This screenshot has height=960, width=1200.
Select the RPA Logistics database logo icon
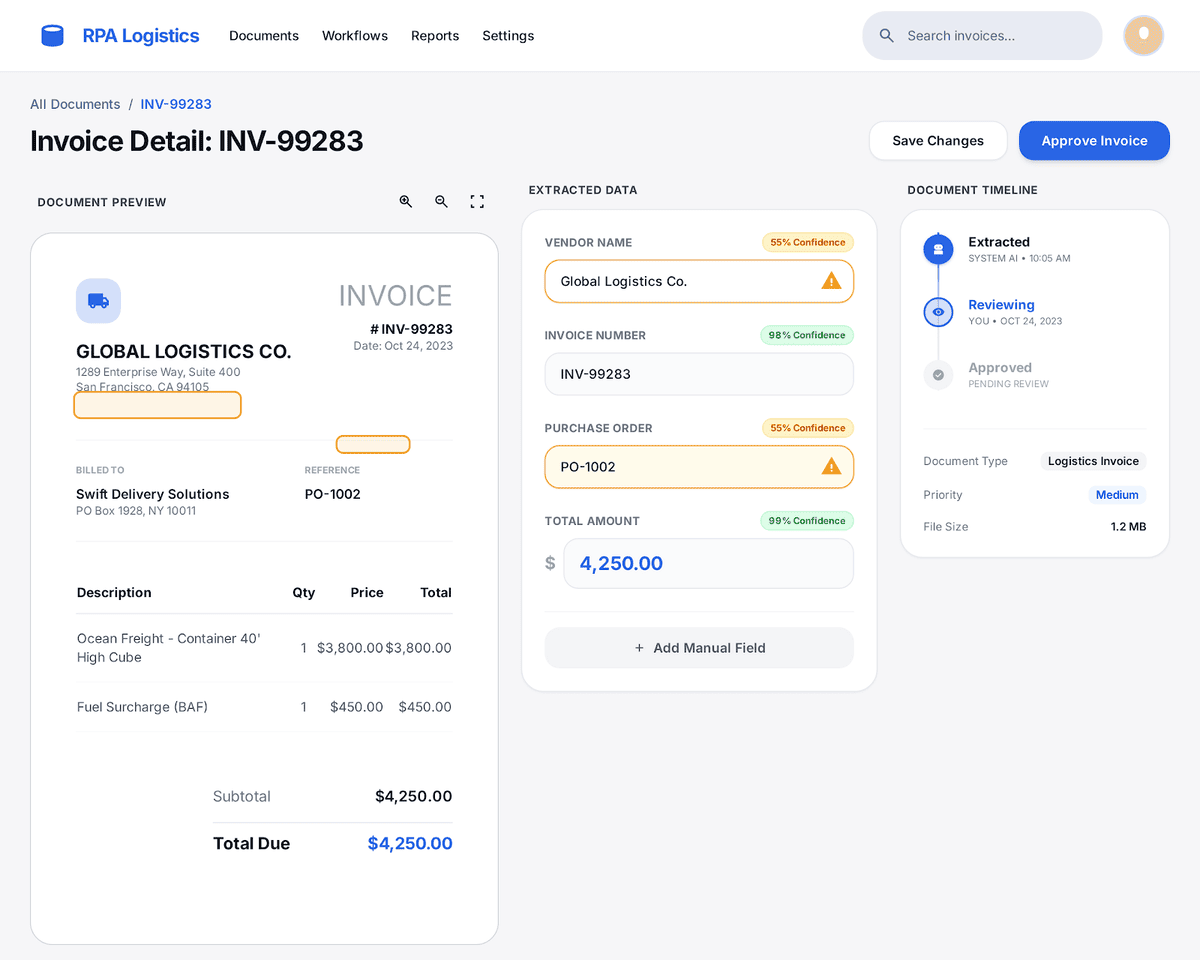tap(52, 35)
